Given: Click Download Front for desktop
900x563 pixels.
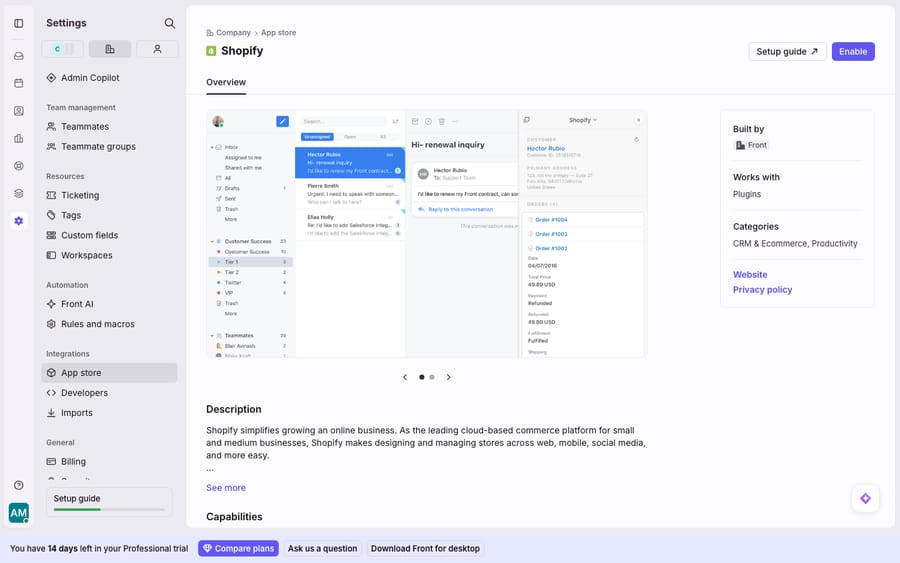Looking at the screenshot, I should pyautogui.click(x=425, y=549).
